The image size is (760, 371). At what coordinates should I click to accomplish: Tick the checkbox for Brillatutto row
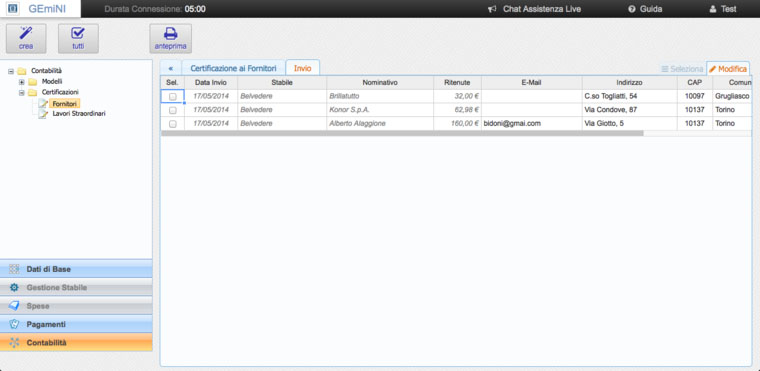tap(173, 97)
